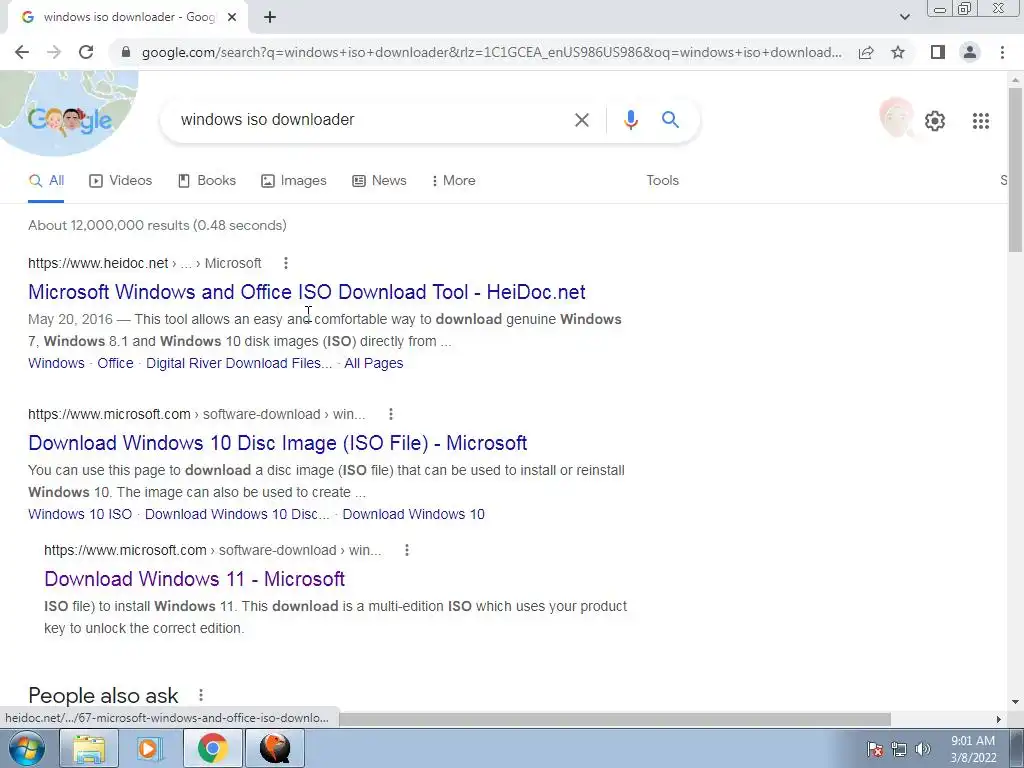Reload the page with the refresh icon
The image size is (1024, 768).
(86, 52)
